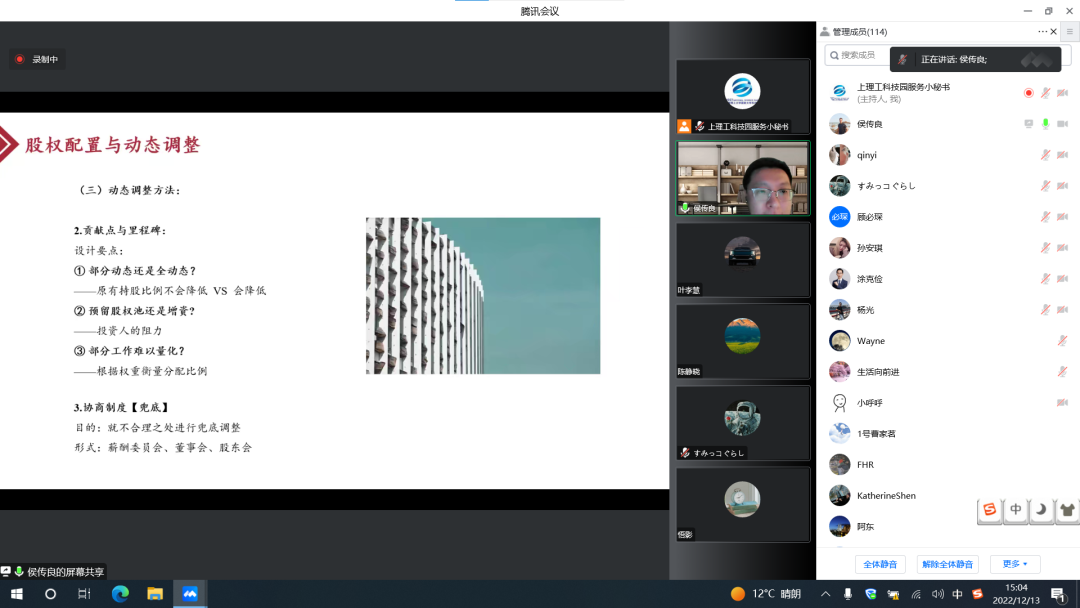Open Task View on the taskbar
Image resolution: width=1080 pixels, height=608 pixels.
(84, 594)
